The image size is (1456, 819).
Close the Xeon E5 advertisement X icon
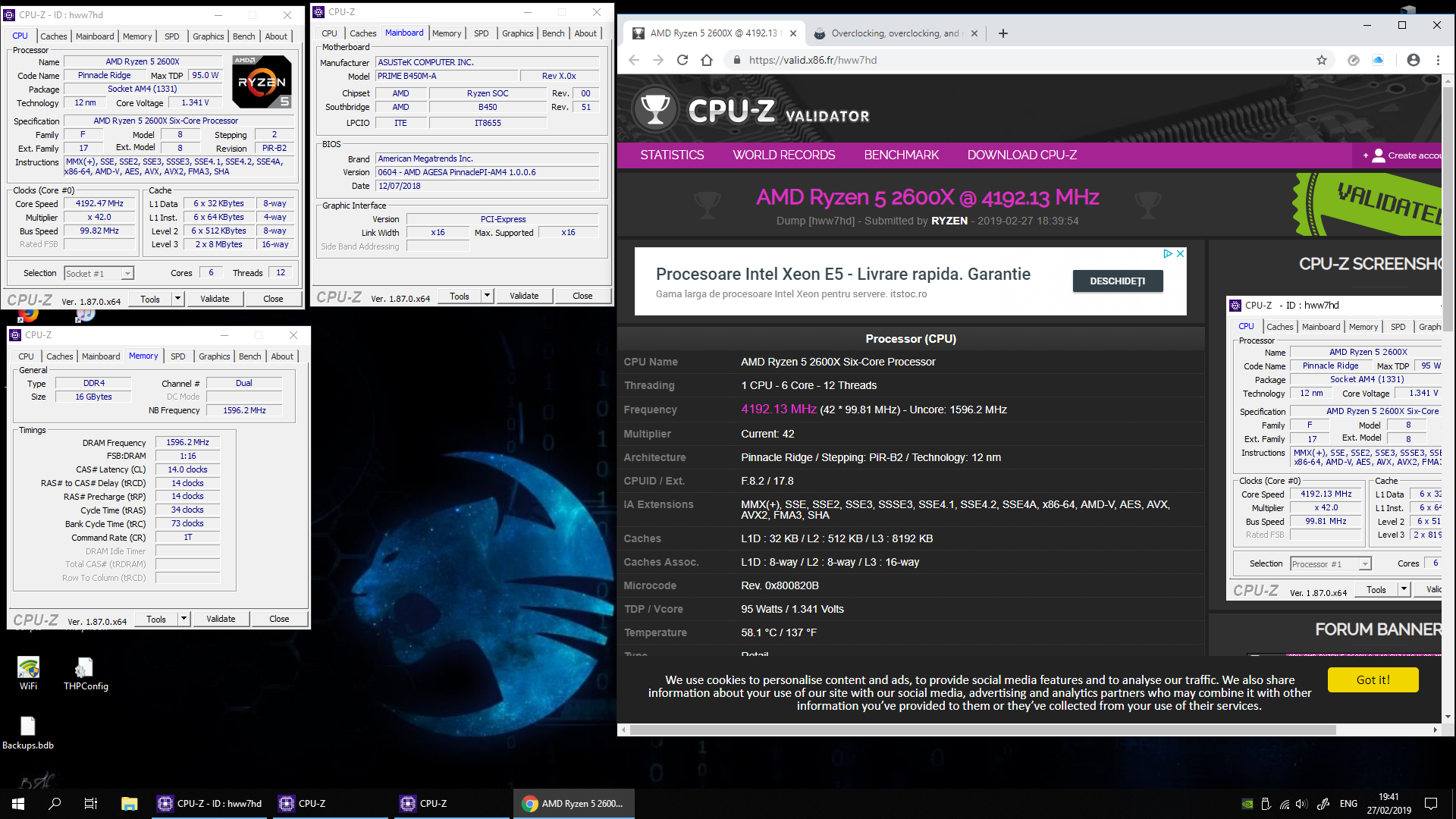(x=1180, y=254)
